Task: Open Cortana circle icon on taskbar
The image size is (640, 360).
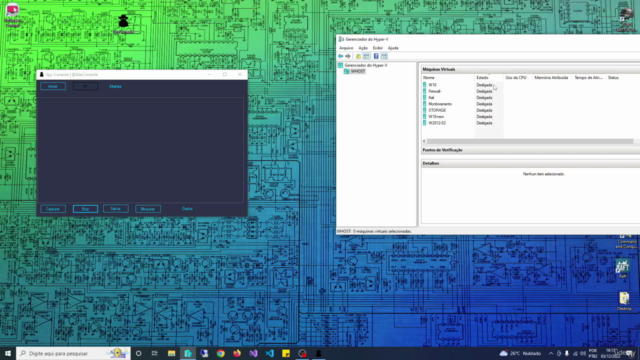Action: pos(139,353)
